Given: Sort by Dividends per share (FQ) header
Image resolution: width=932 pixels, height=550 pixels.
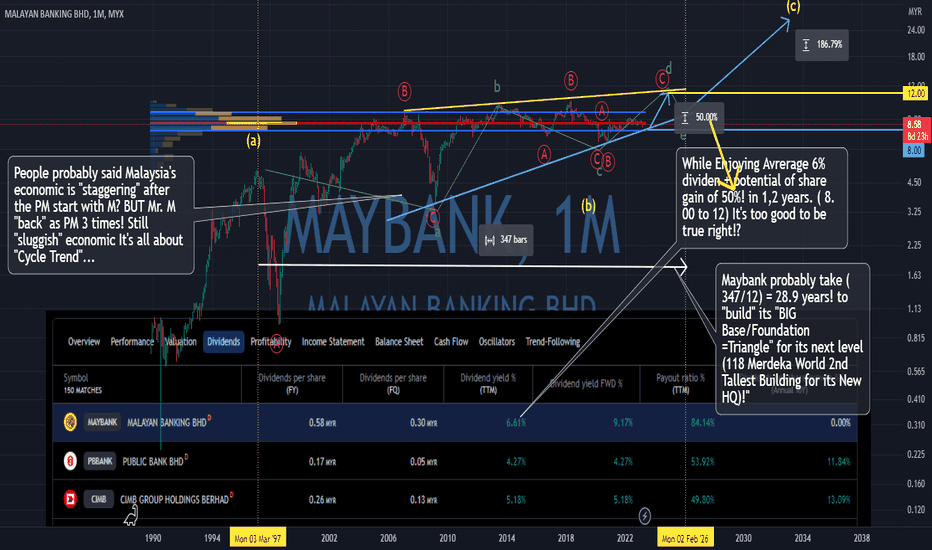Looking at the screenshot, I should tap(393, 384).
